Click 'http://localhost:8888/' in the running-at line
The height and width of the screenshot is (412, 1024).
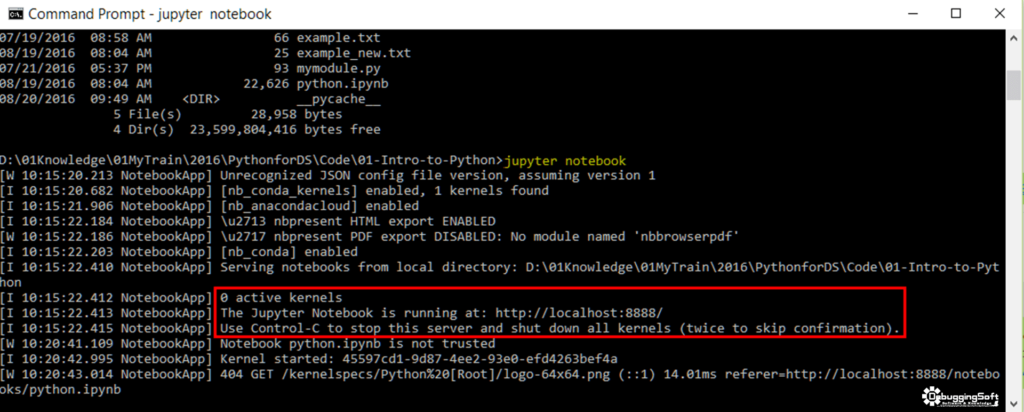[x=579, y=313]
